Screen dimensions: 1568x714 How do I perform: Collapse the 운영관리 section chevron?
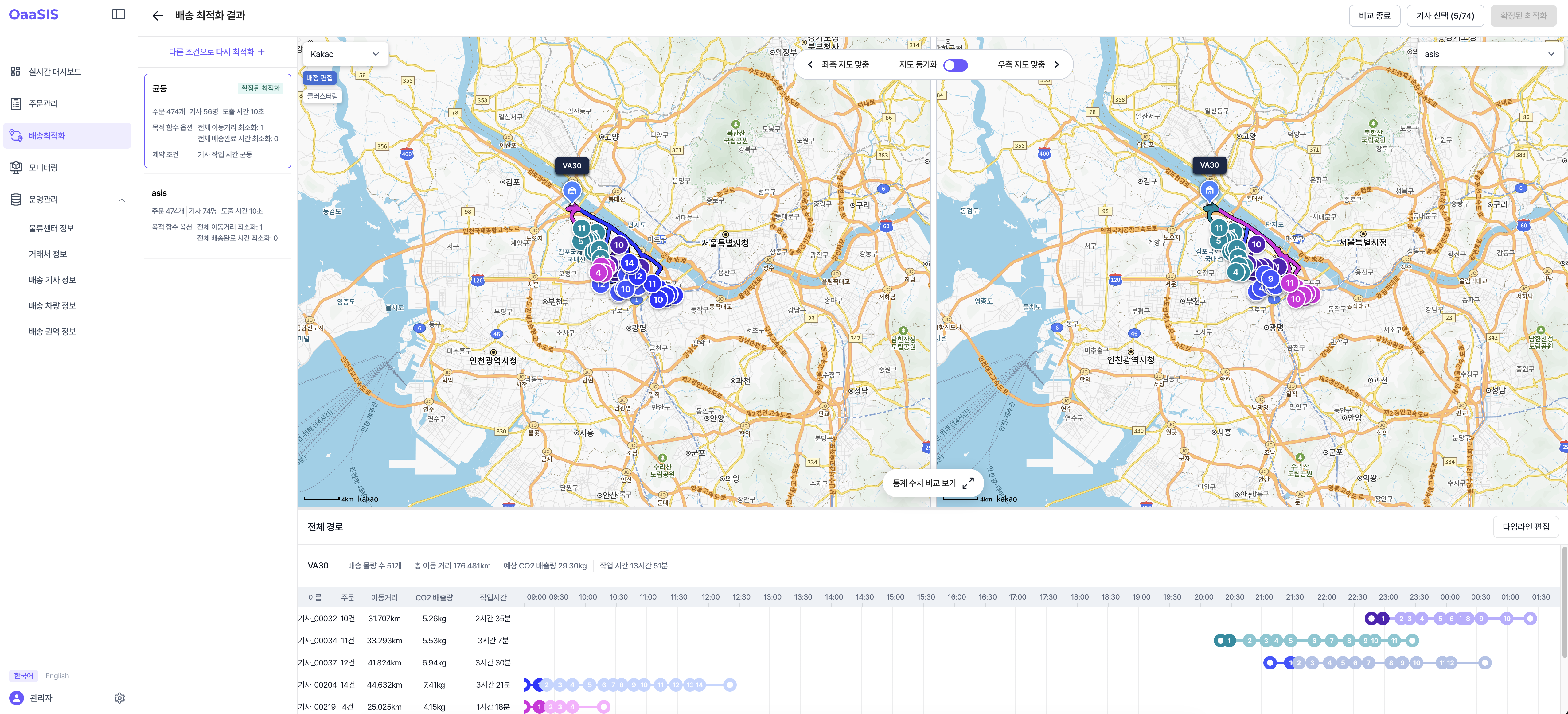pos(122,200)
